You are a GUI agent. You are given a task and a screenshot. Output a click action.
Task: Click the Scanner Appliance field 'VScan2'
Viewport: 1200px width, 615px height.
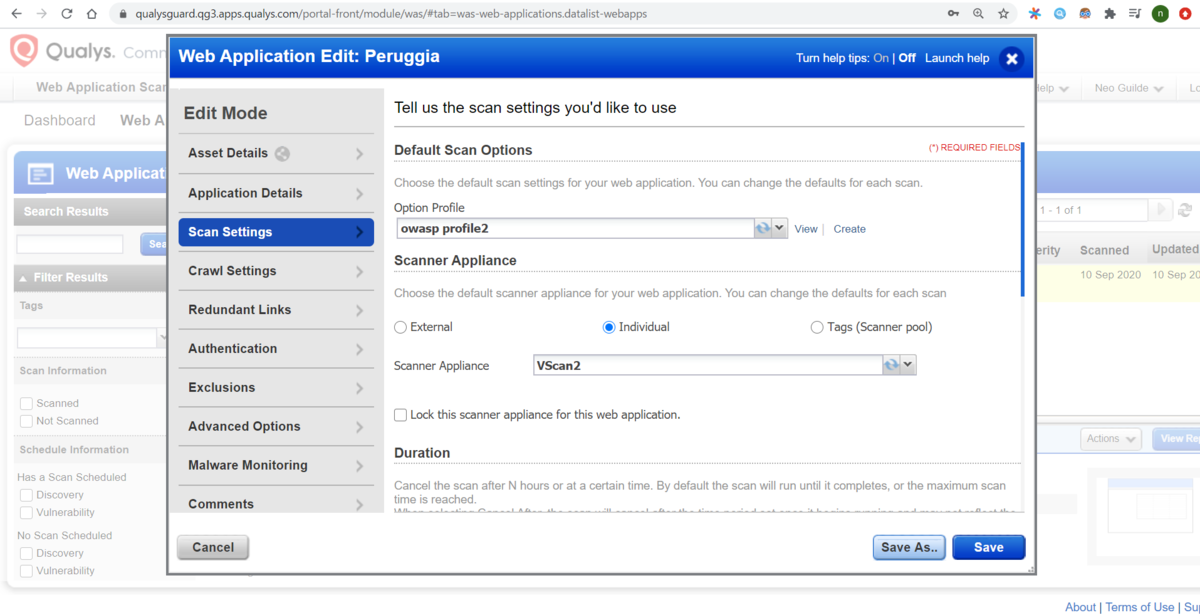(707, 365)
